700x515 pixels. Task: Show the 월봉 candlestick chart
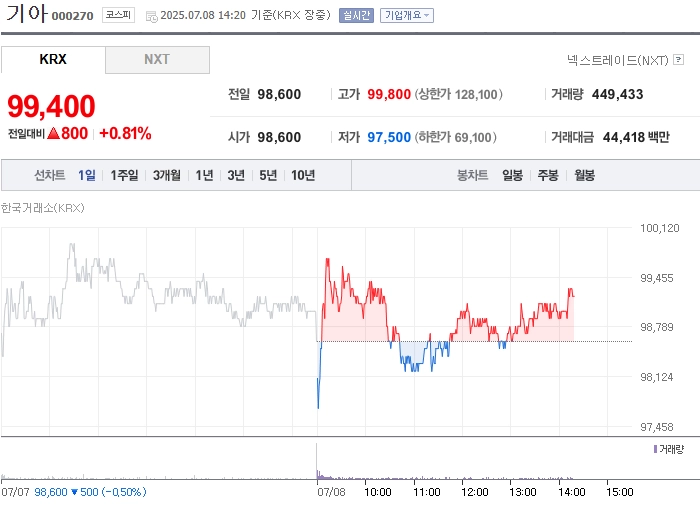pyautogui.click(x=584, y=175)
